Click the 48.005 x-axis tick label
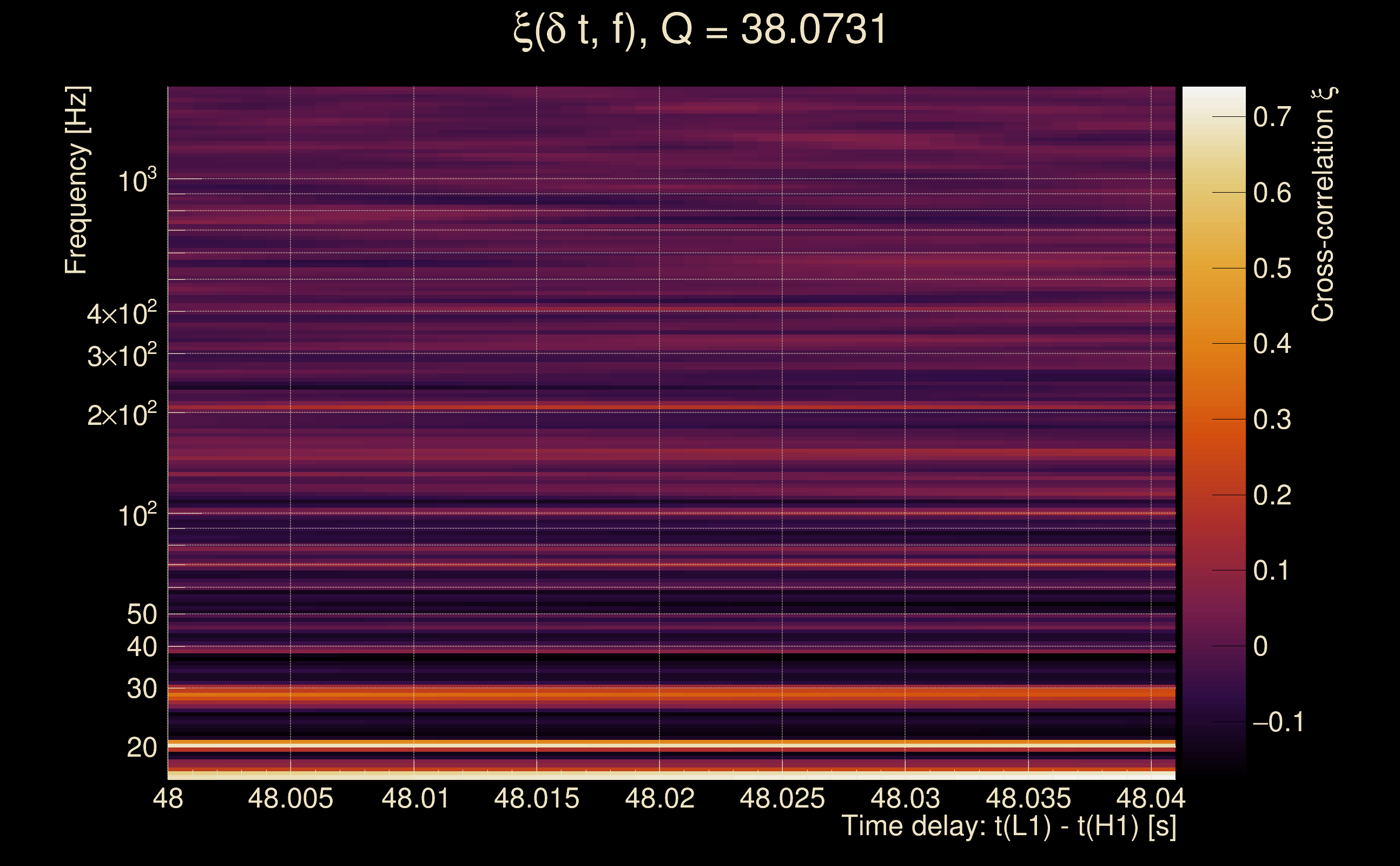This screenshot has height=866, width=1400. pyautogui.click(x=290, y=798)
